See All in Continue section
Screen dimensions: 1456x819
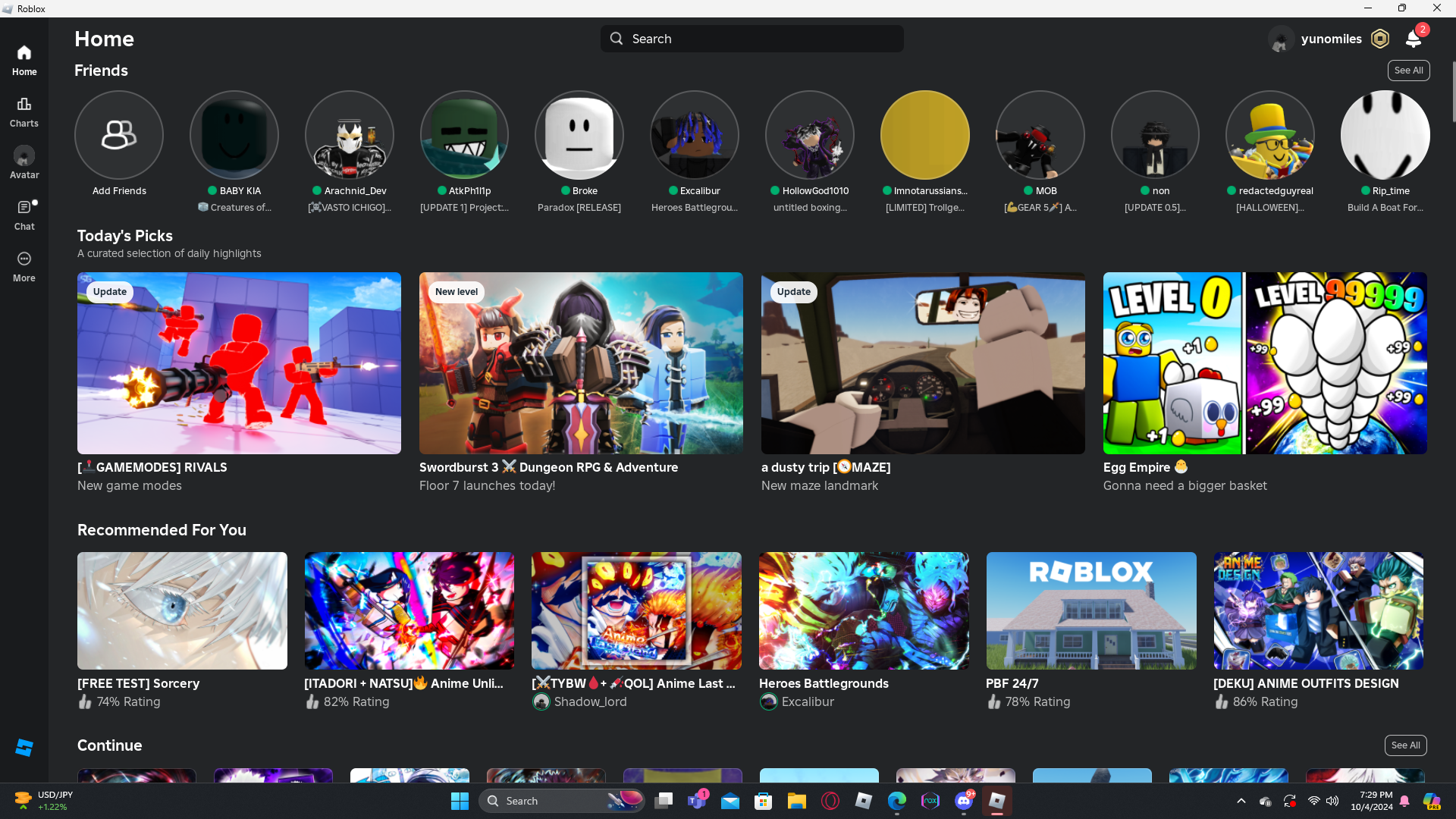(x=1406, y=745)
